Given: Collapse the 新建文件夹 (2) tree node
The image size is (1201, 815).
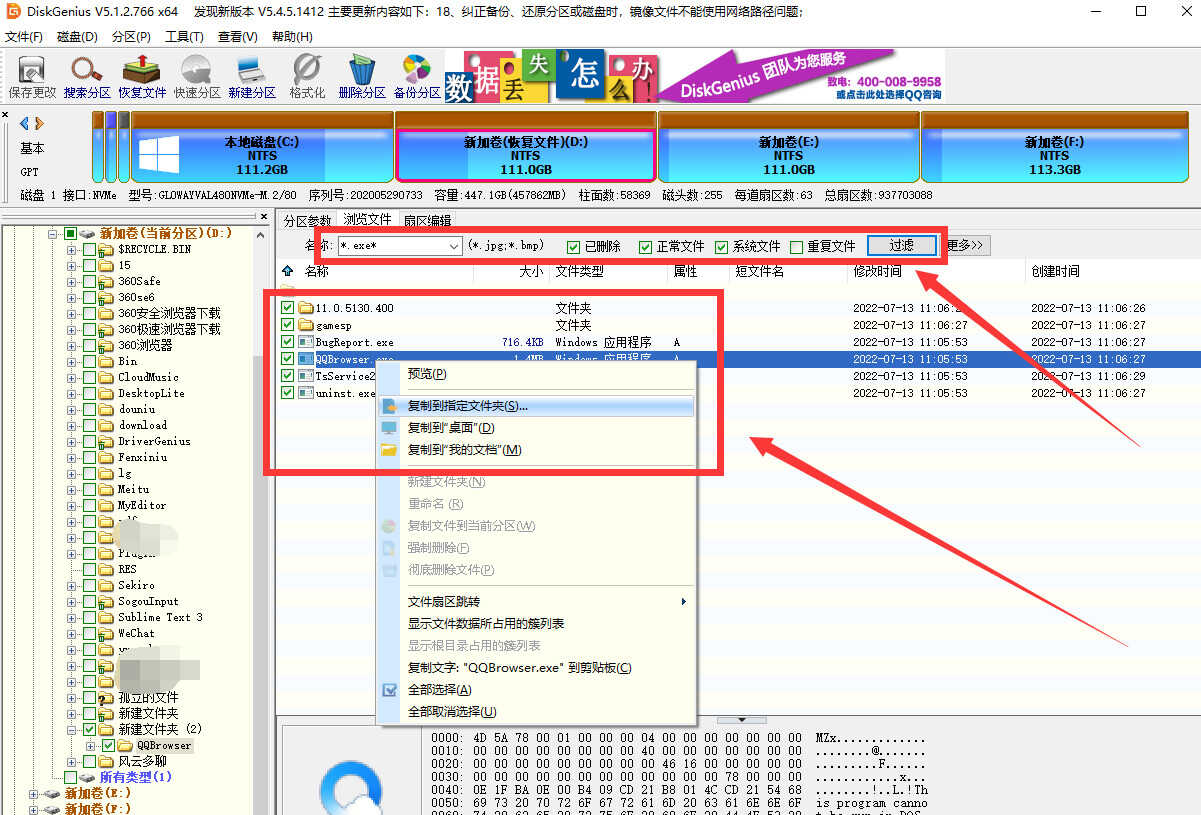Looking at the screenshot, I should 72,729.
